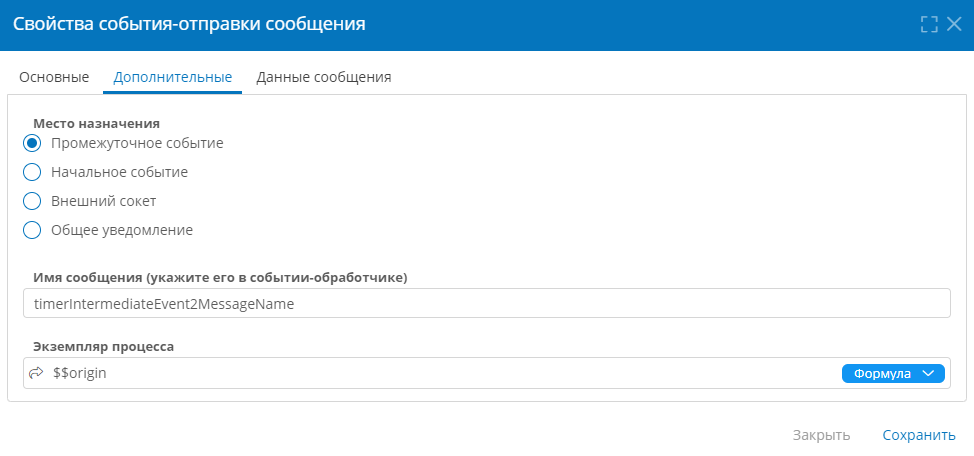
Task: Switch to the Основные tab
Action: pos(54,78)
